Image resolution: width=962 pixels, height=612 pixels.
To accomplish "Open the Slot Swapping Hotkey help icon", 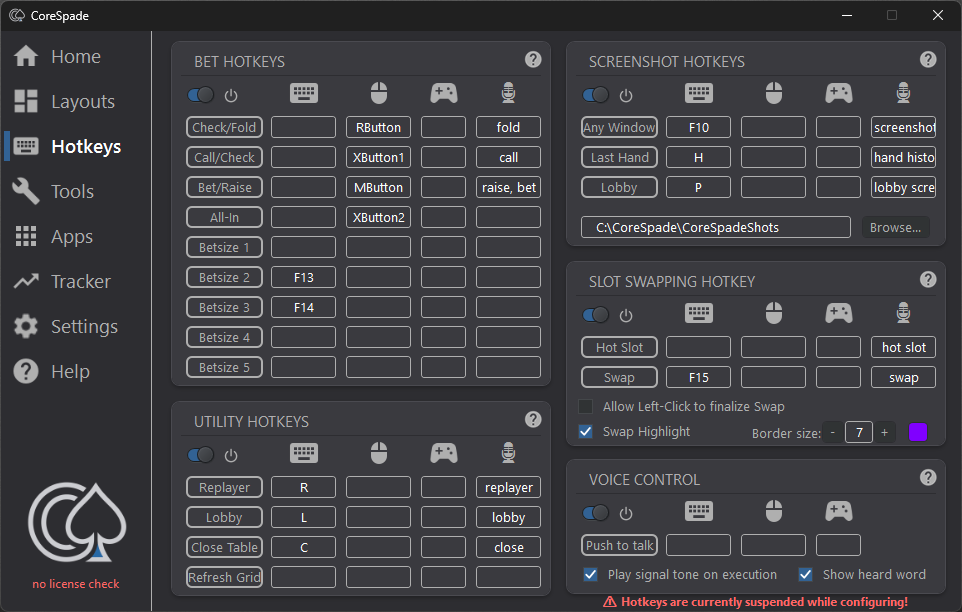I will 928,280.
